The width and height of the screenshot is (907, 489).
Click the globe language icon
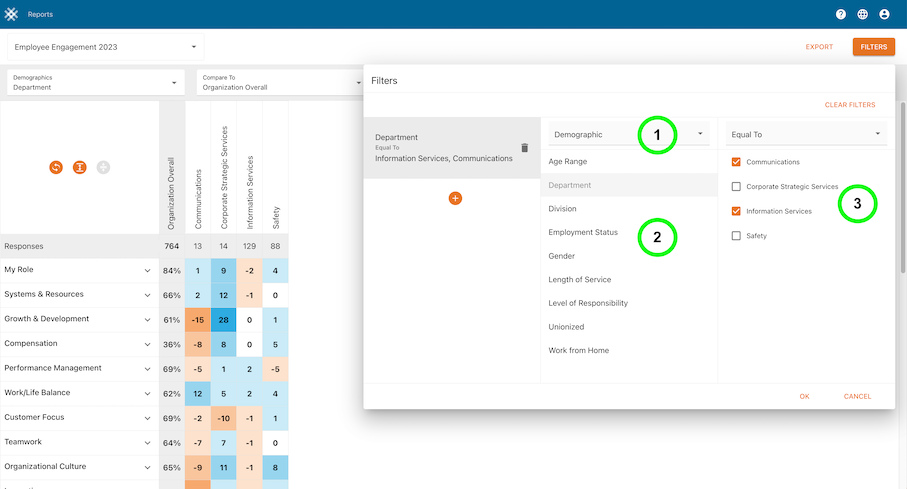863,15
